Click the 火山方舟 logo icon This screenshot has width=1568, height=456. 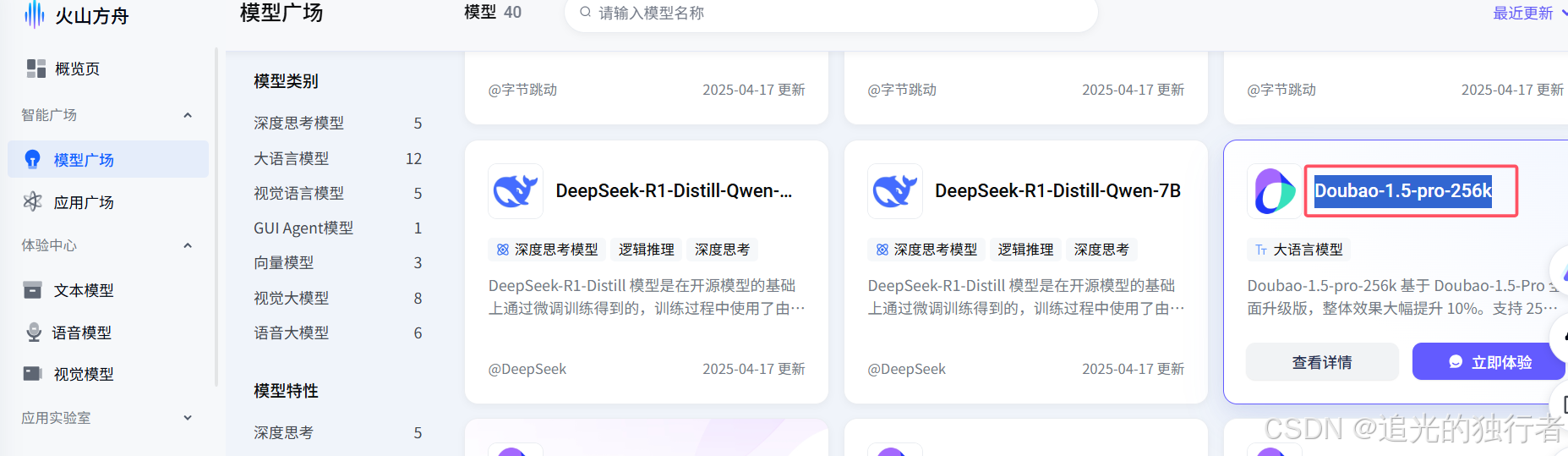[x=34, y=14]
